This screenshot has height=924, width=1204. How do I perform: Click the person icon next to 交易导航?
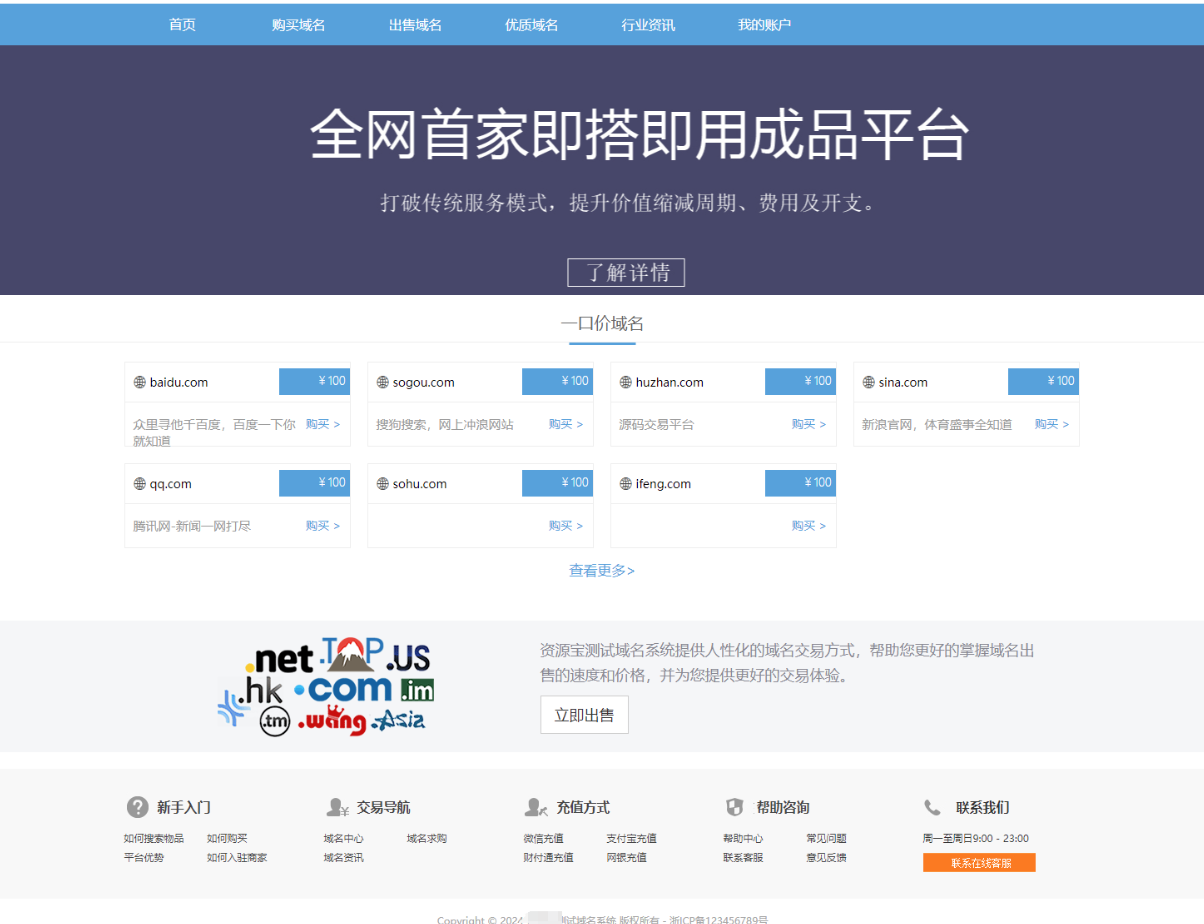pos(335,807)
